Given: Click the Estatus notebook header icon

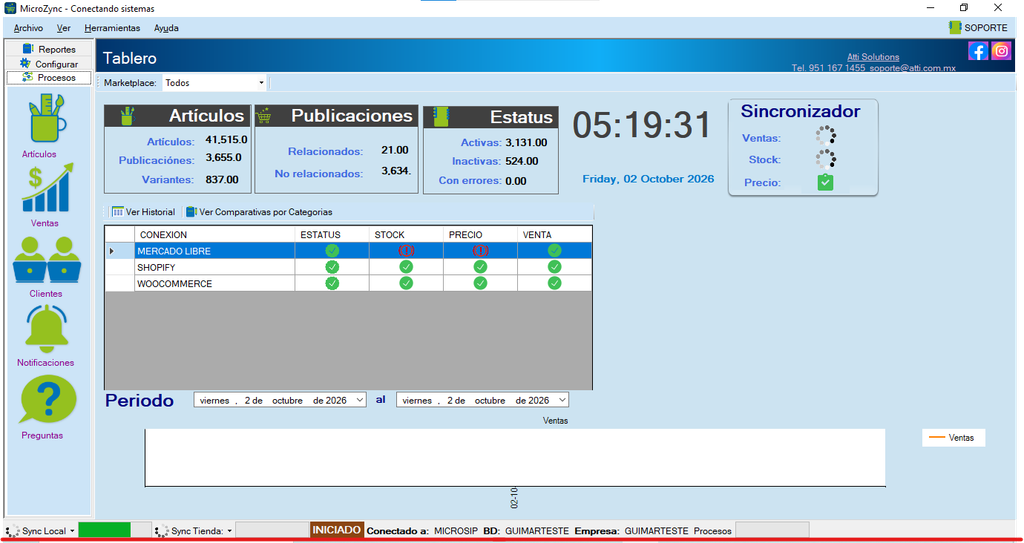Looking at the screenshot, I should [x=440, y=116].
